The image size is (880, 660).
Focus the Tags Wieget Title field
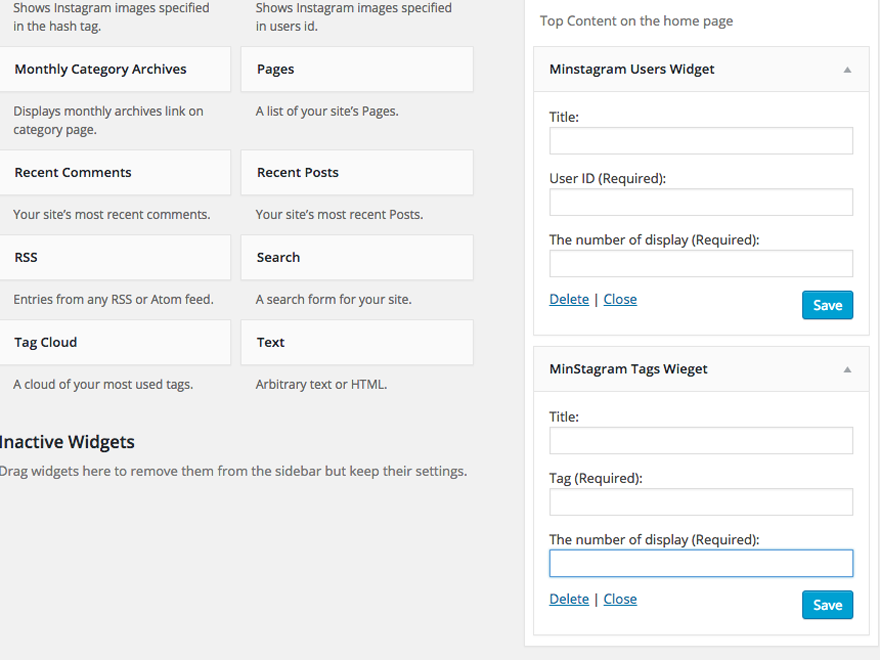pyautogui.click(x=701, y=441)
